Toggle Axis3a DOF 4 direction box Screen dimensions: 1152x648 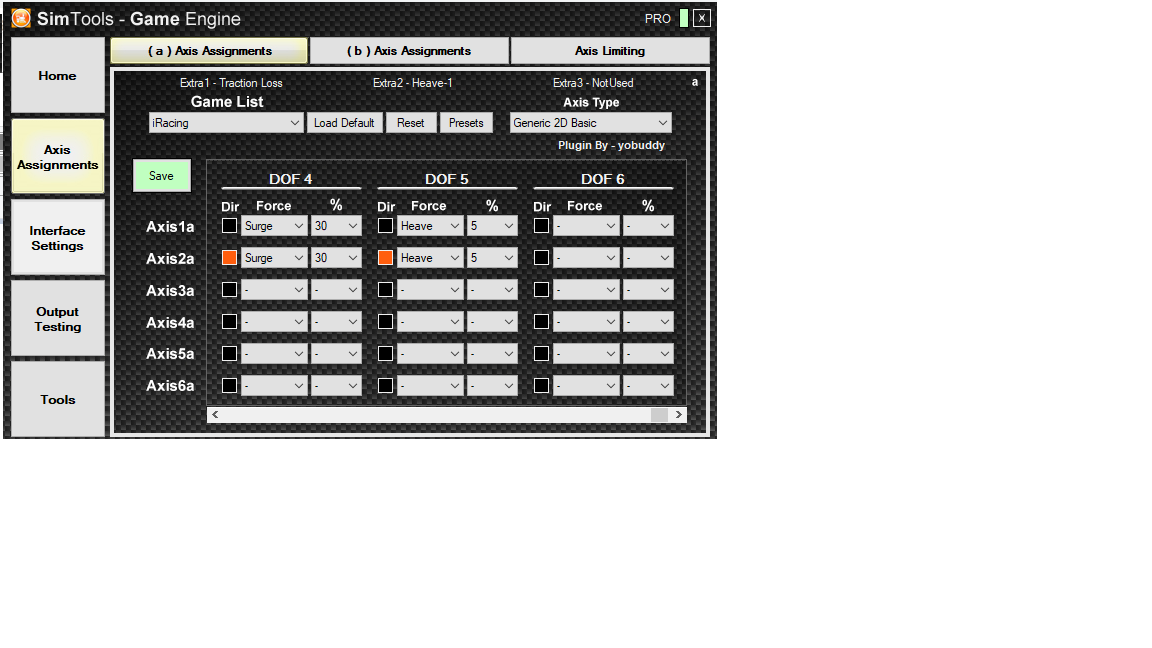(x=229, y=289)
